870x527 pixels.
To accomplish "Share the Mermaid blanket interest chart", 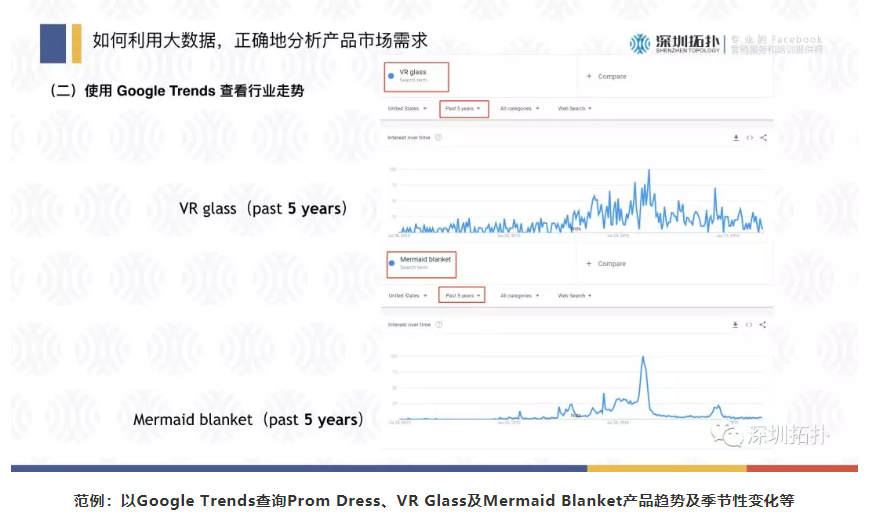I will point(763,324).
